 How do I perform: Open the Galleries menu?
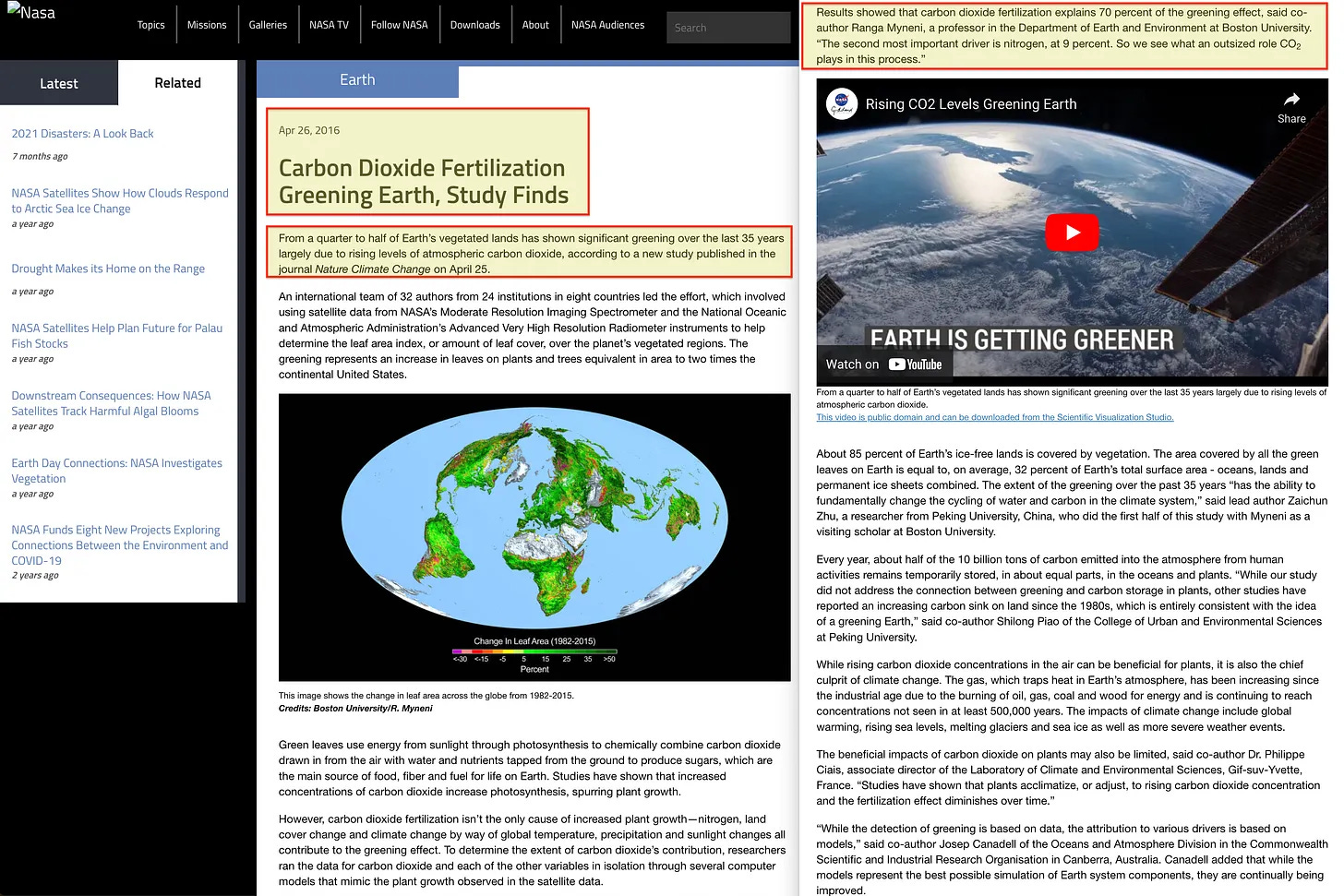[268, 25]
